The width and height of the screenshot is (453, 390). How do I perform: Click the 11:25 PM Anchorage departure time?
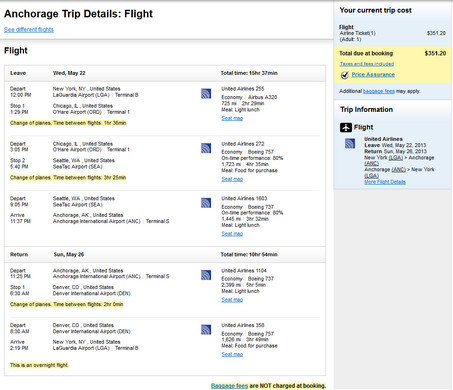(20, 276)
